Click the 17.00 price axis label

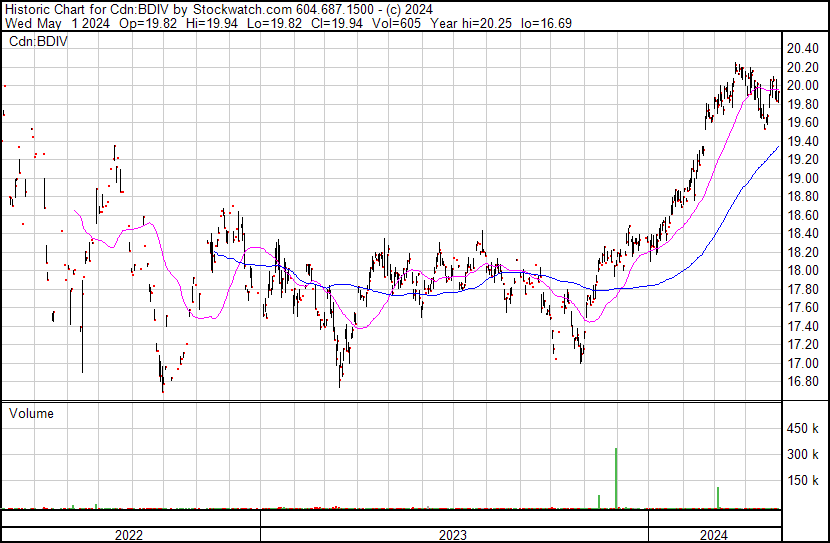tap(803, 364)
